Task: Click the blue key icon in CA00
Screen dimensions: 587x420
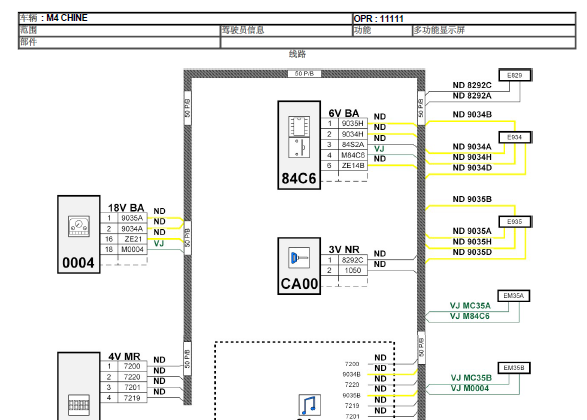Action: point(299,258)
